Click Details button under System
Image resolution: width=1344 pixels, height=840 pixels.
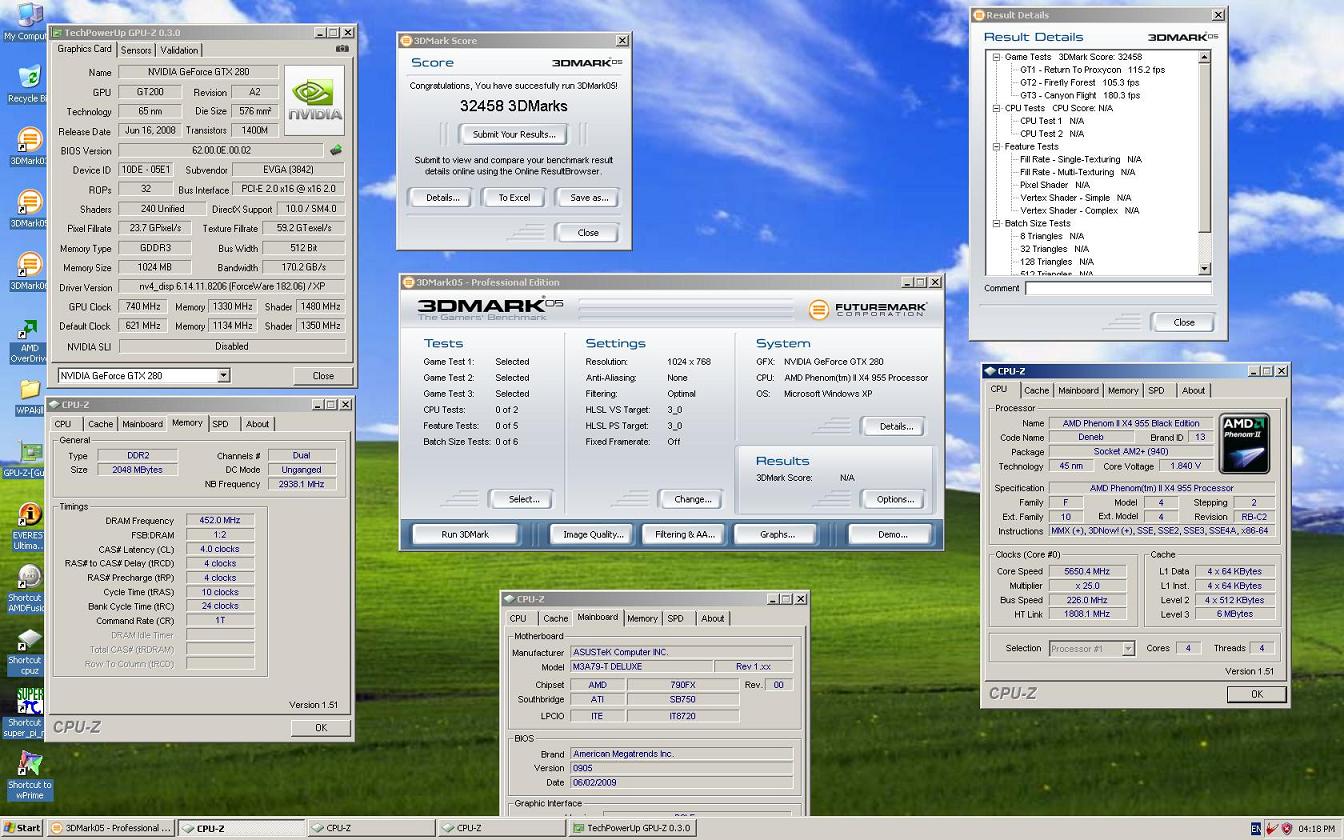tap(895, 427)
